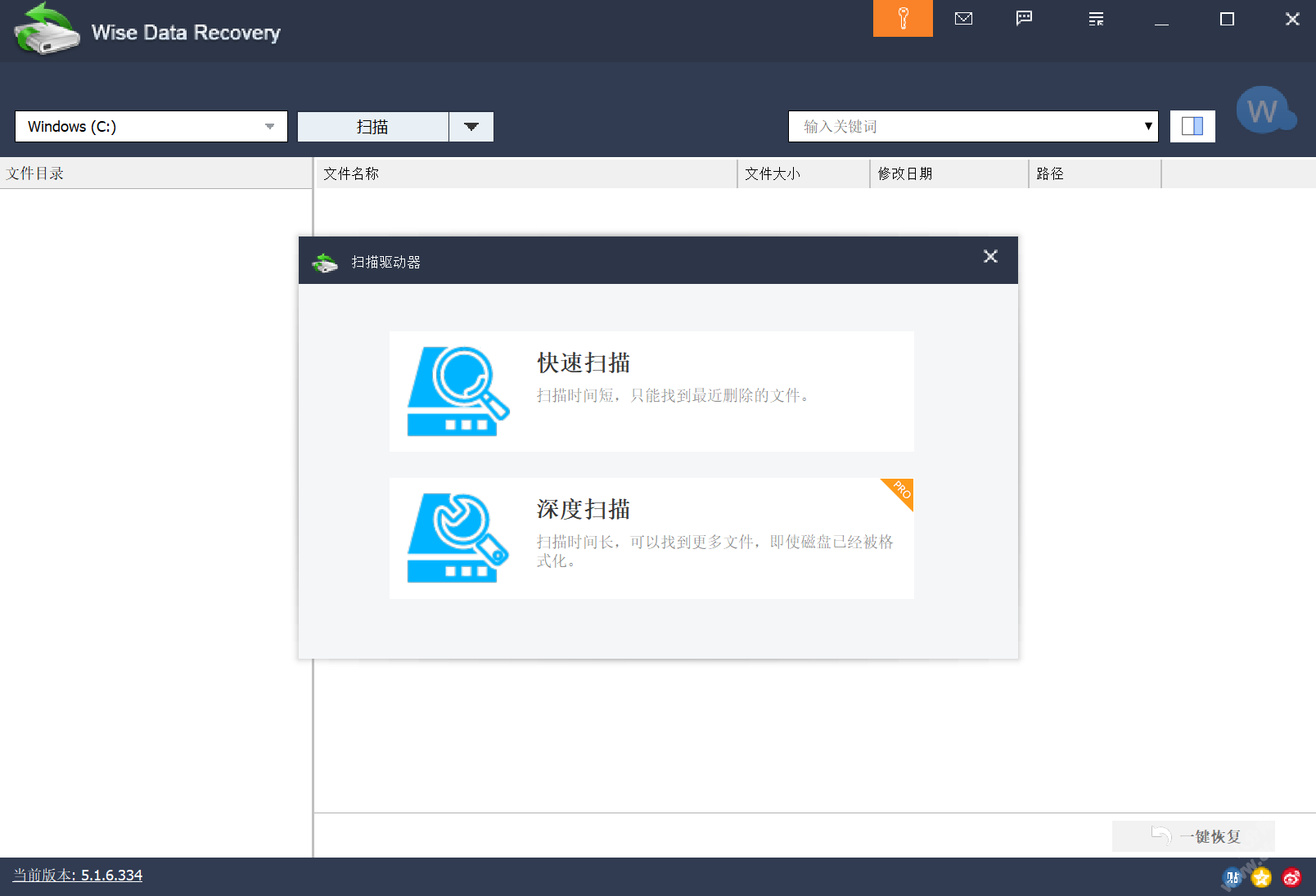Toggle the preview panel layout button
The width and height of the screenshot is (1316, 896).
point(1192,126)
